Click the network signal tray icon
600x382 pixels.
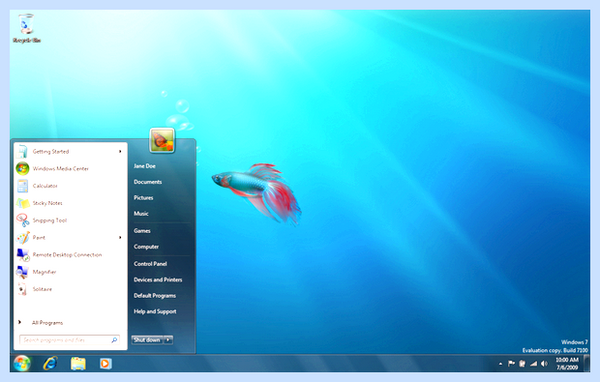[x=533, y=364]
